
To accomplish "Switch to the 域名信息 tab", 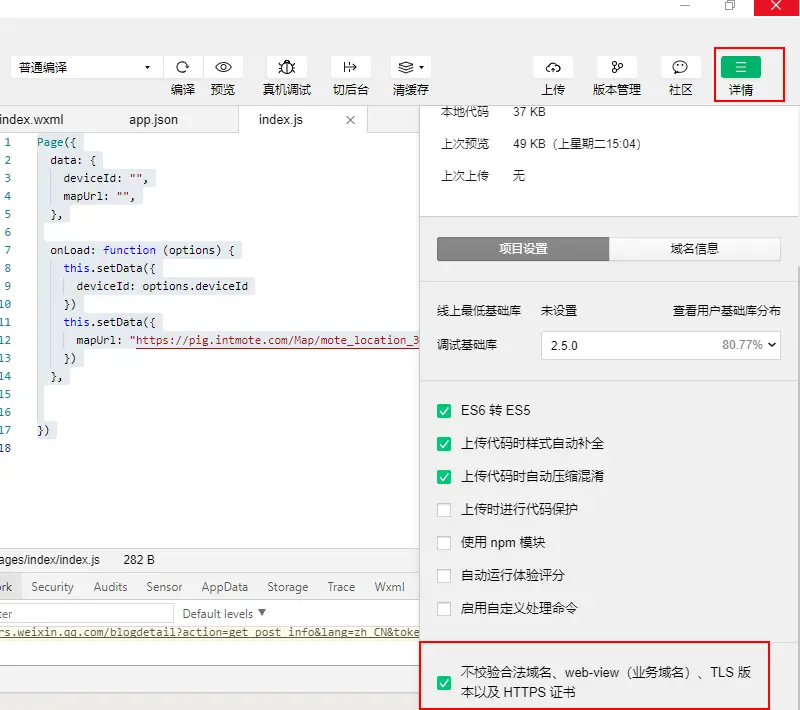I will tap(694, 249).
